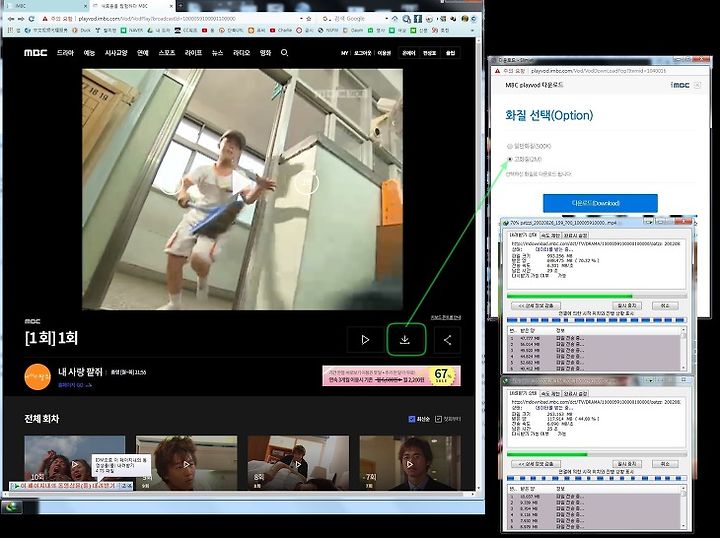Open the 라이브 menu on MBC
The height and width of the screenshot is (538, 720).
coord(193,53)
